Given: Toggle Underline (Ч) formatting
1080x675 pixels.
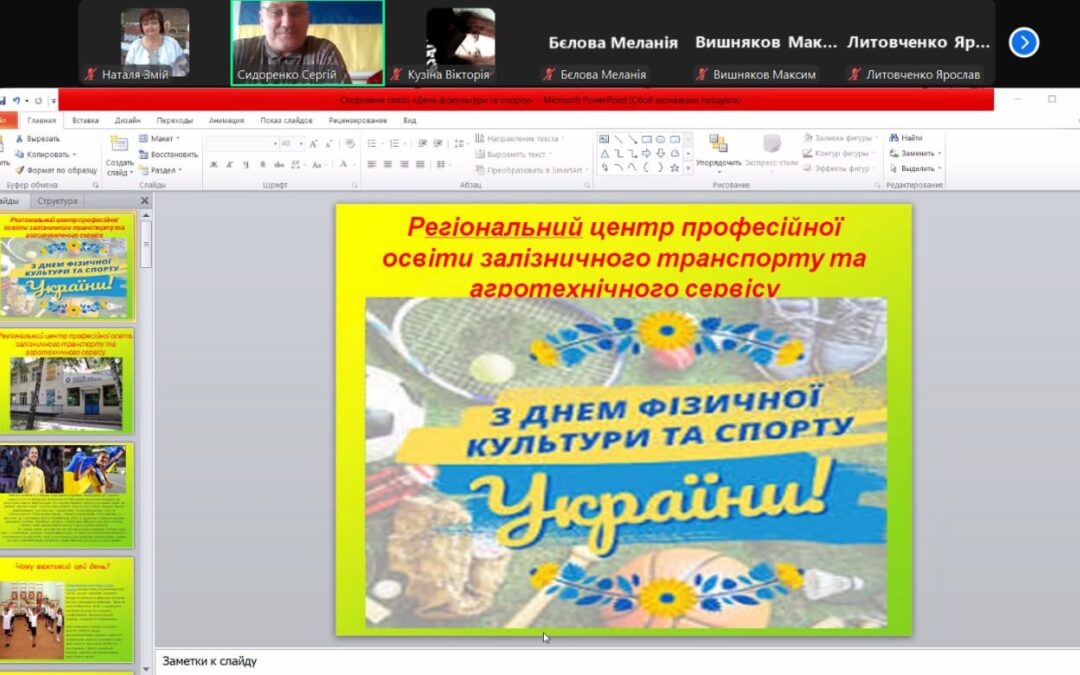Looking at the screenshot, I should pyautogui.click(x=246, y=165).
